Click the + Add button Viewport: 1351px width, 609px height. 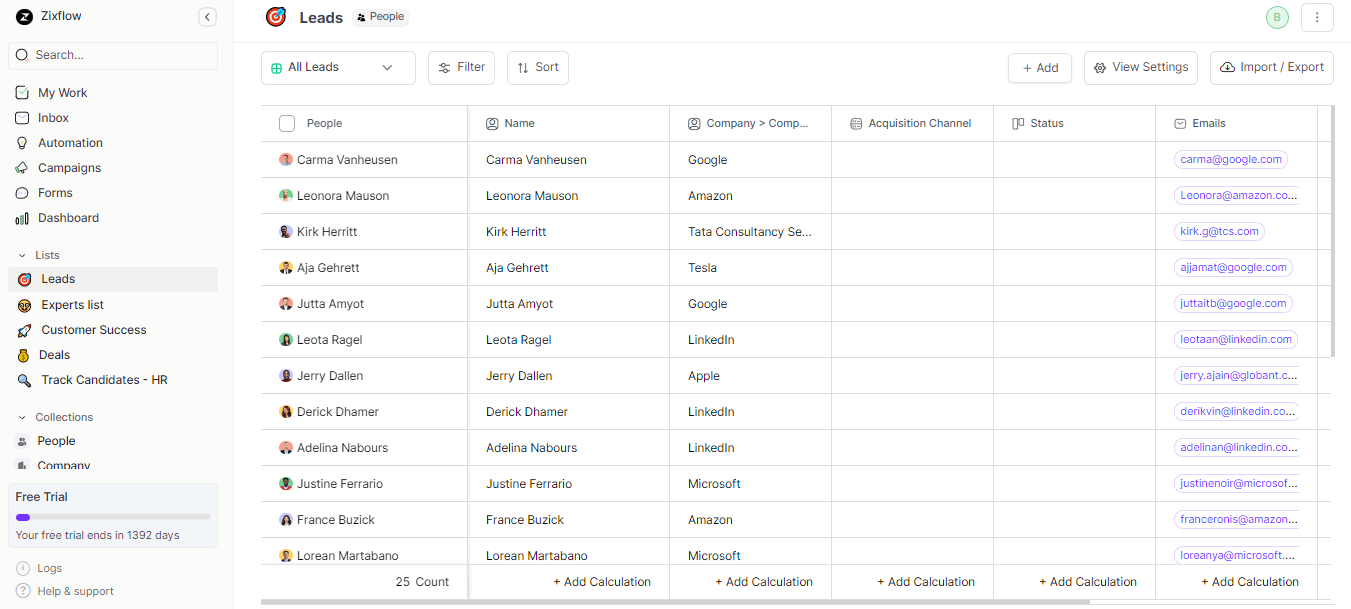coord(1039,67)
